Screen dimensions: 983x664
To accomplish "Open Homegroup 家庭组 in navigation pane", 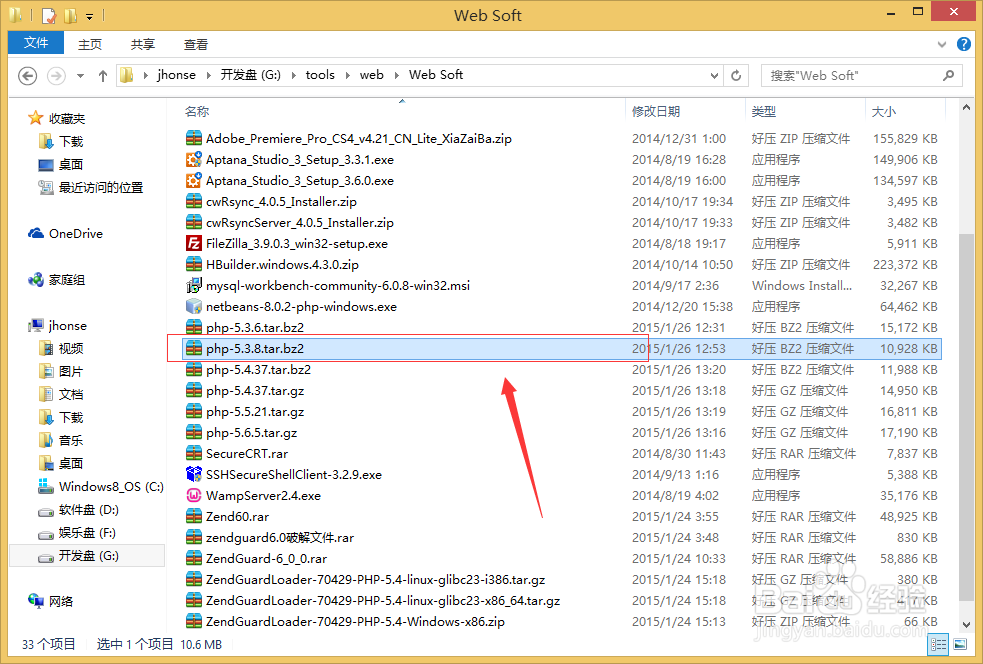I will pyautogui.click(x=56, y=280).
